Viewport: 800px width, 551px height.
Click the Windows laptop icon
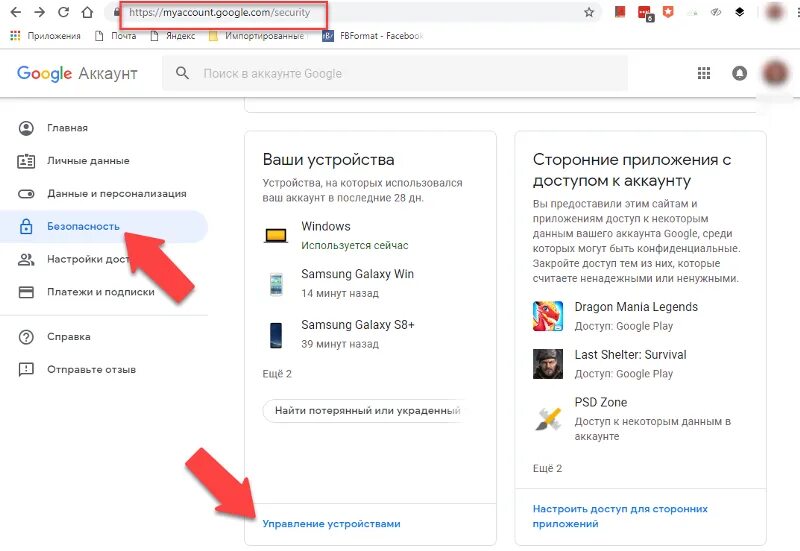[276, 236]
